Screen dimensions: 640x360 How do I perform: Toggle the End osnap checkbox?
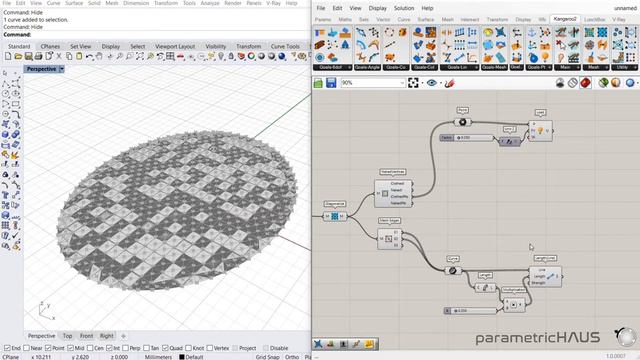[x=7, y=348]
